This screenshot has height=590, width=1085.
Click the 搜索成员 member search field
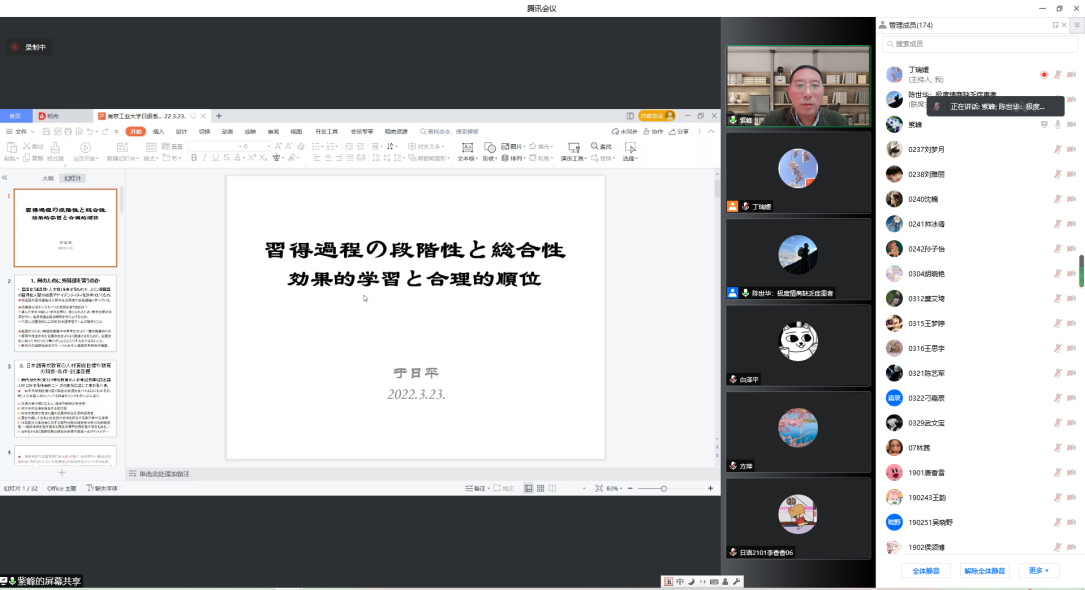978,44
